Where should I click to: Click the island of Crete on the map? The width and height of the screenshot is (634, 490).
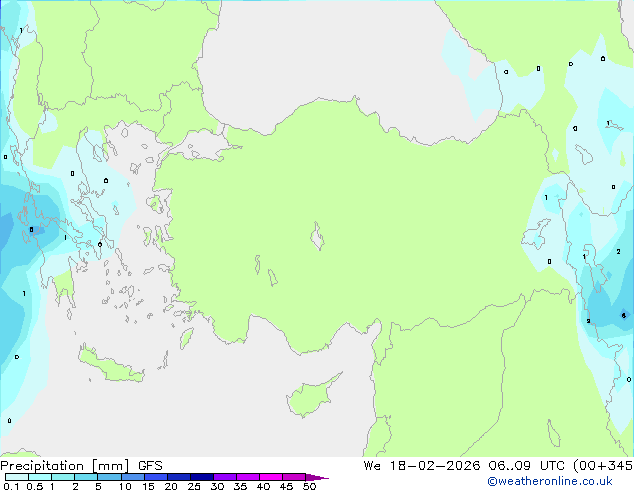coord(111,365)
